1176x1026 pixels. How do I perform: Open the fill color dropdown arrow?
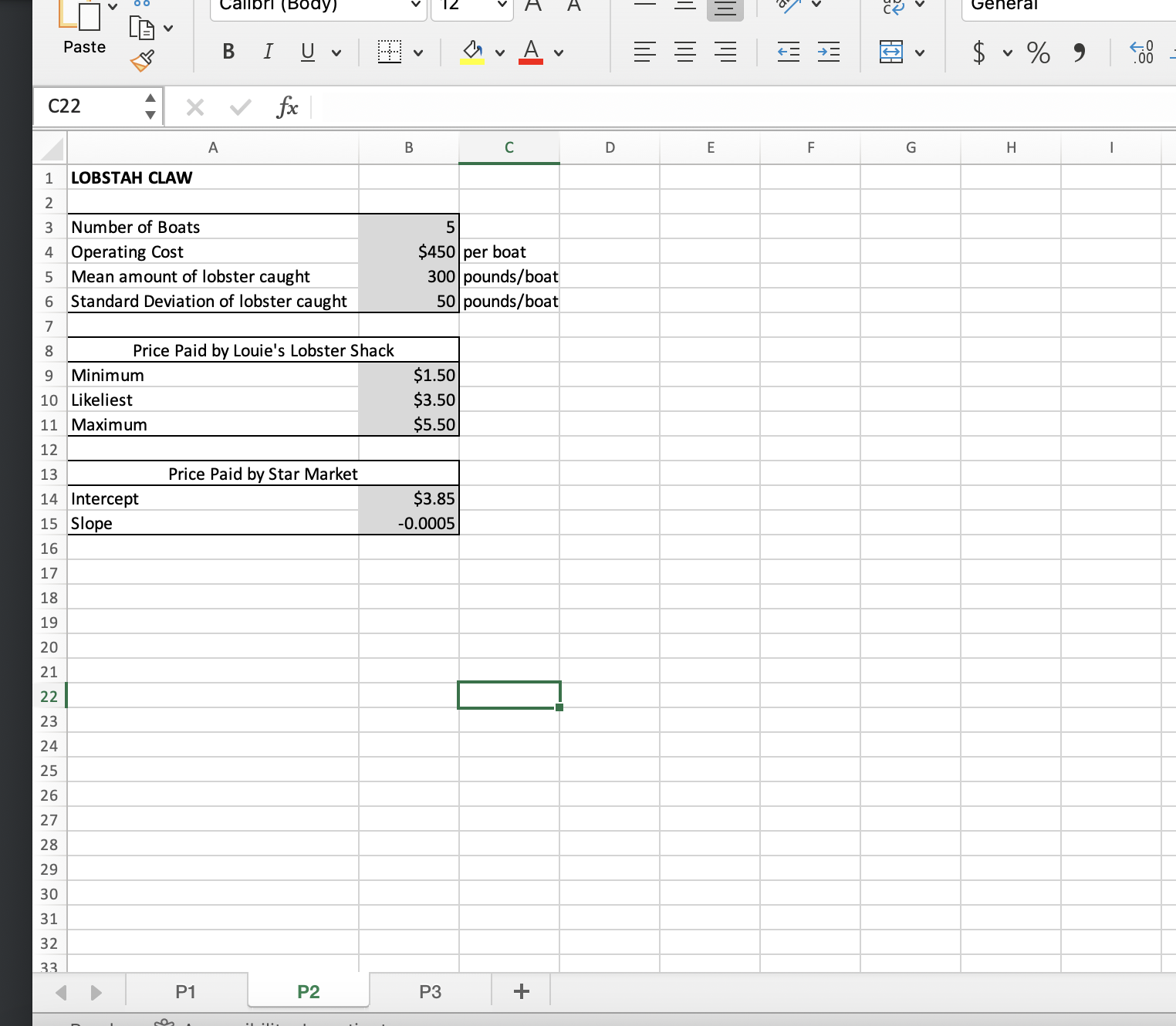(x=500, y=53)
